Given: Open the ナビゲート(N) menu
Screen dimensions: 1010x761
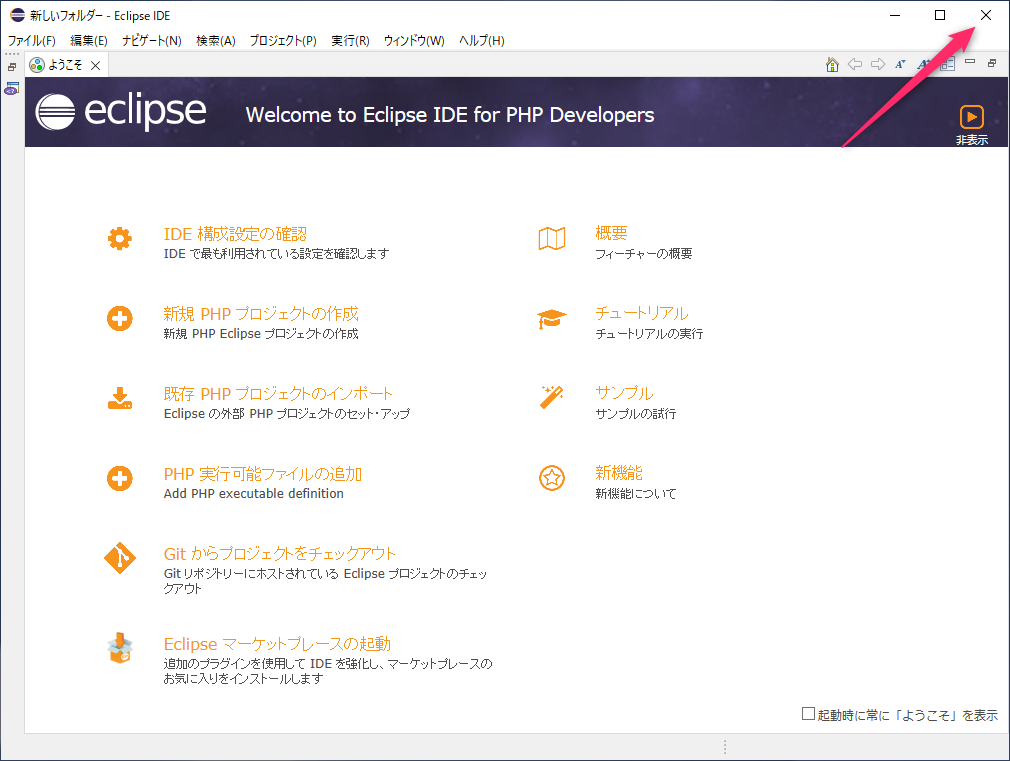Looking at the screenshot, I should (152, 41).
